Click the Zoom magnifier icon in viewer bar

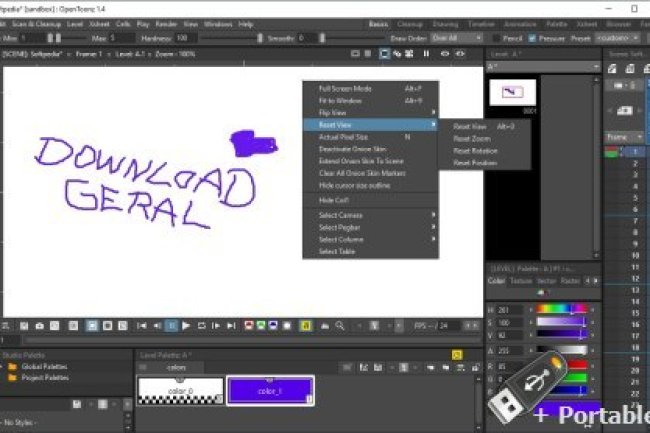(x=341, y=326)
